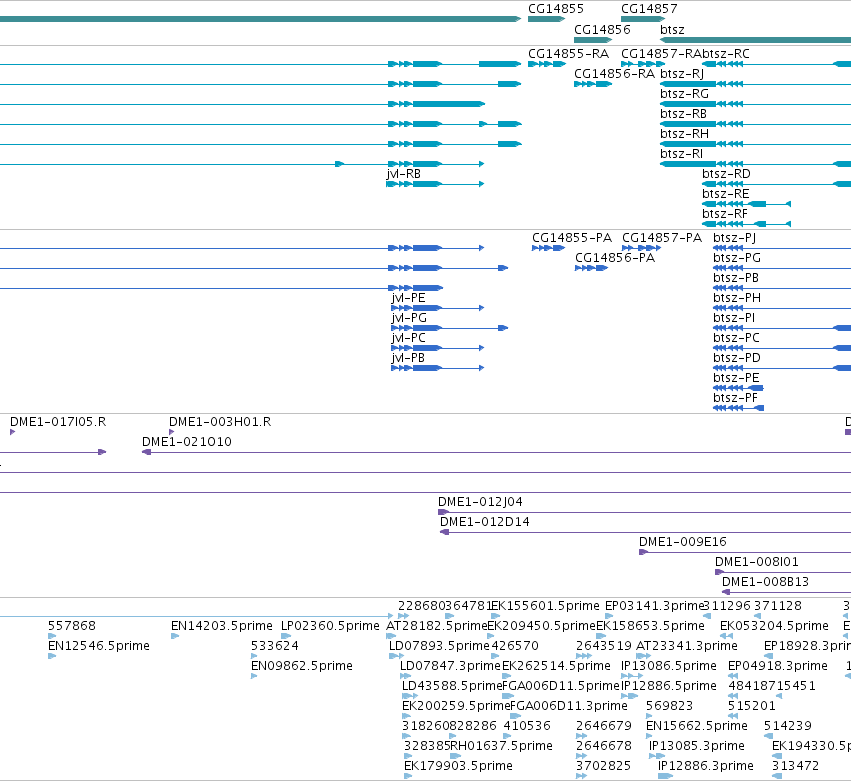Select the jvl-RB transcript label

(404, 174)
